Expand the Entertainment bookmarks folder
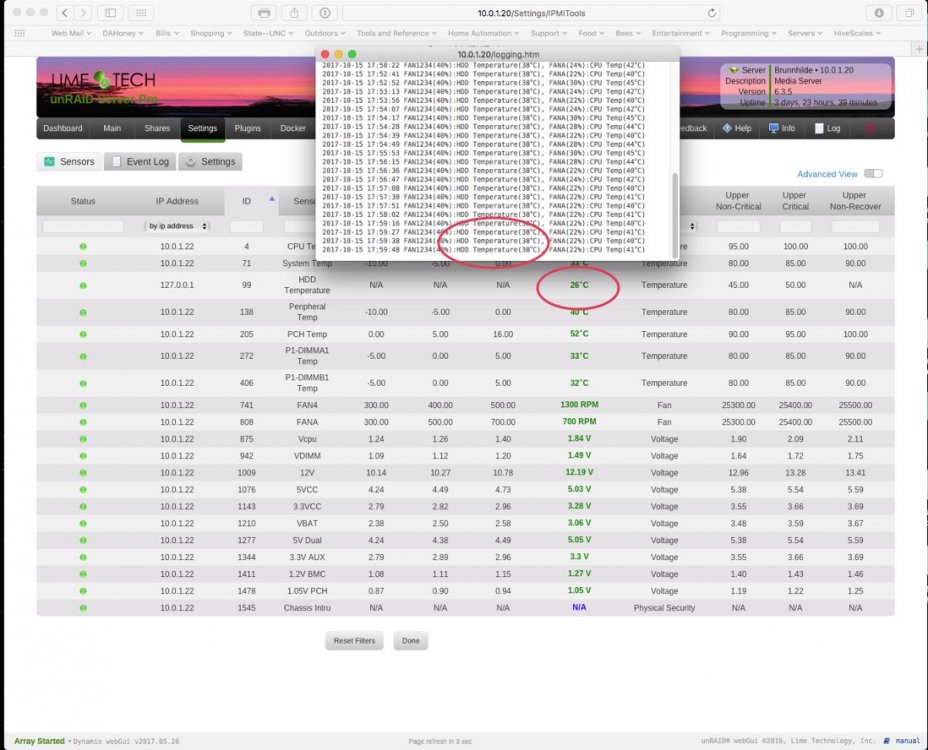Image resolution: width=928 pixels, height=750 pixels. (680, 33)
